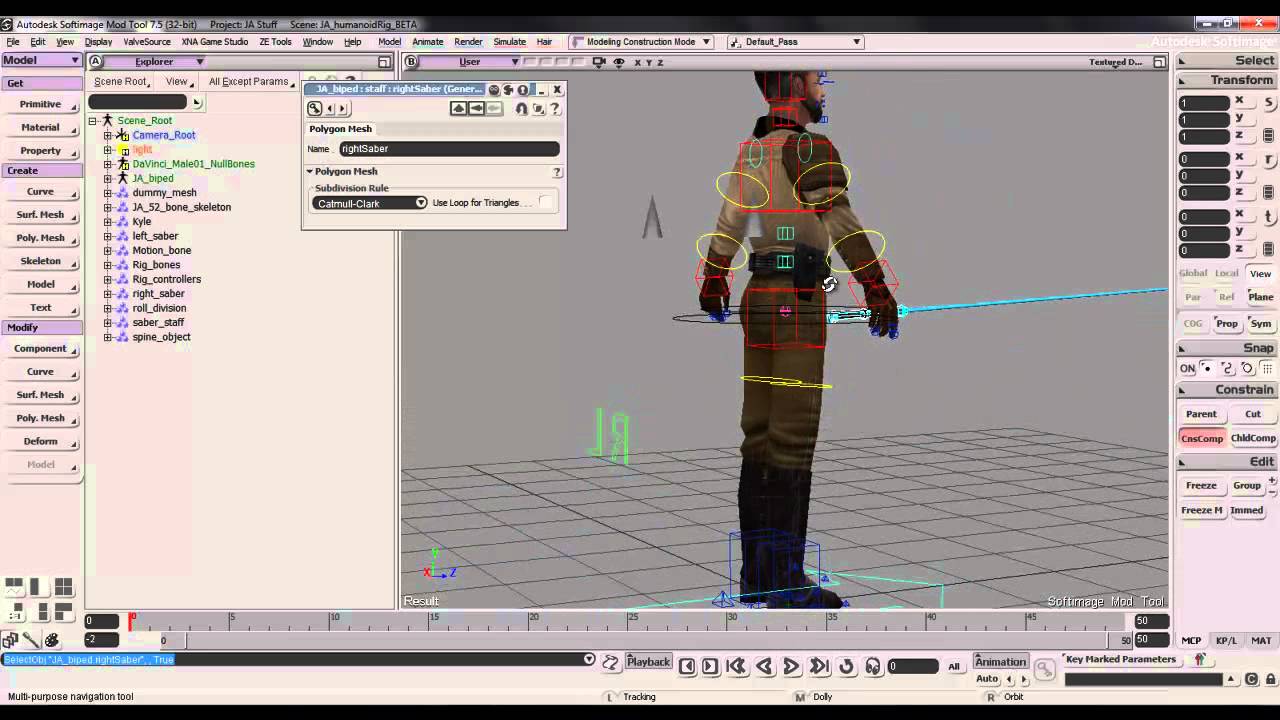Toggle Prop proportional modeling
Viewport: 1280px width, 720px height.
[1227, 324]
